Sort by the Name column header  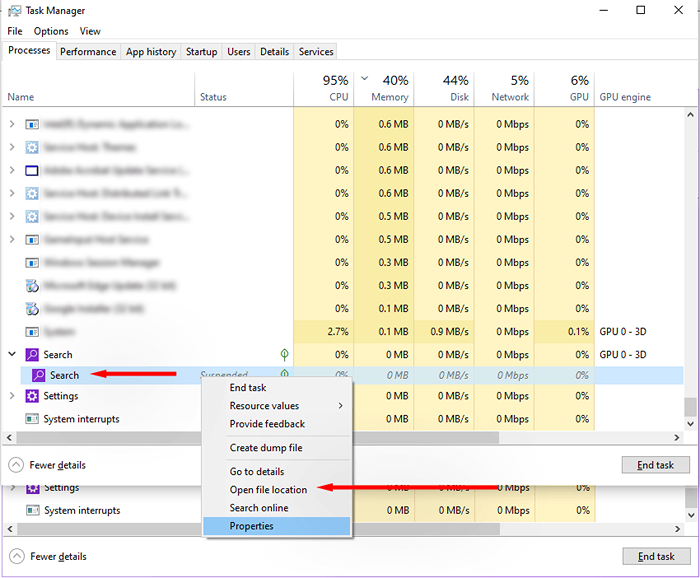pos(98,89)
